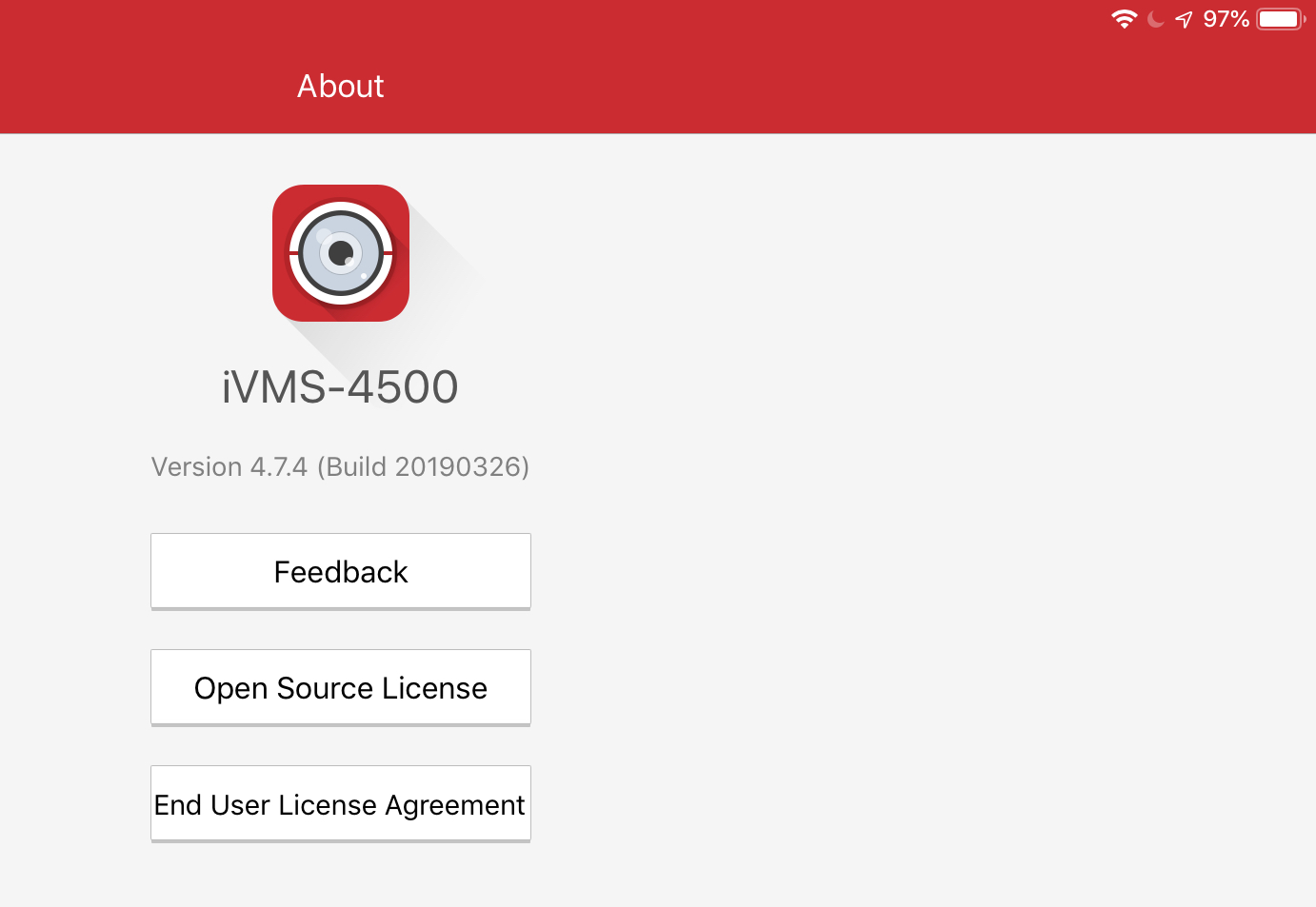Tap the Do Not Disturb moon icon
This screenshot has height=907, width=1316.
[x=1156, y=19]
